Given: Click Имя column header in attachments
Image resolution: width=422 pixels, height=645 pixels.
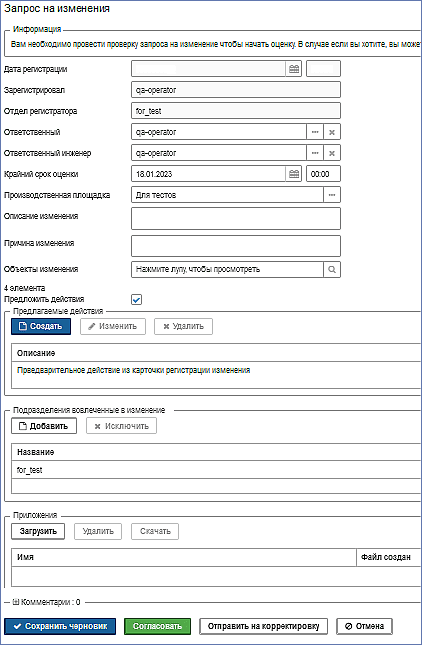Looking at the screenshot, I should click(x=183, y=557).
